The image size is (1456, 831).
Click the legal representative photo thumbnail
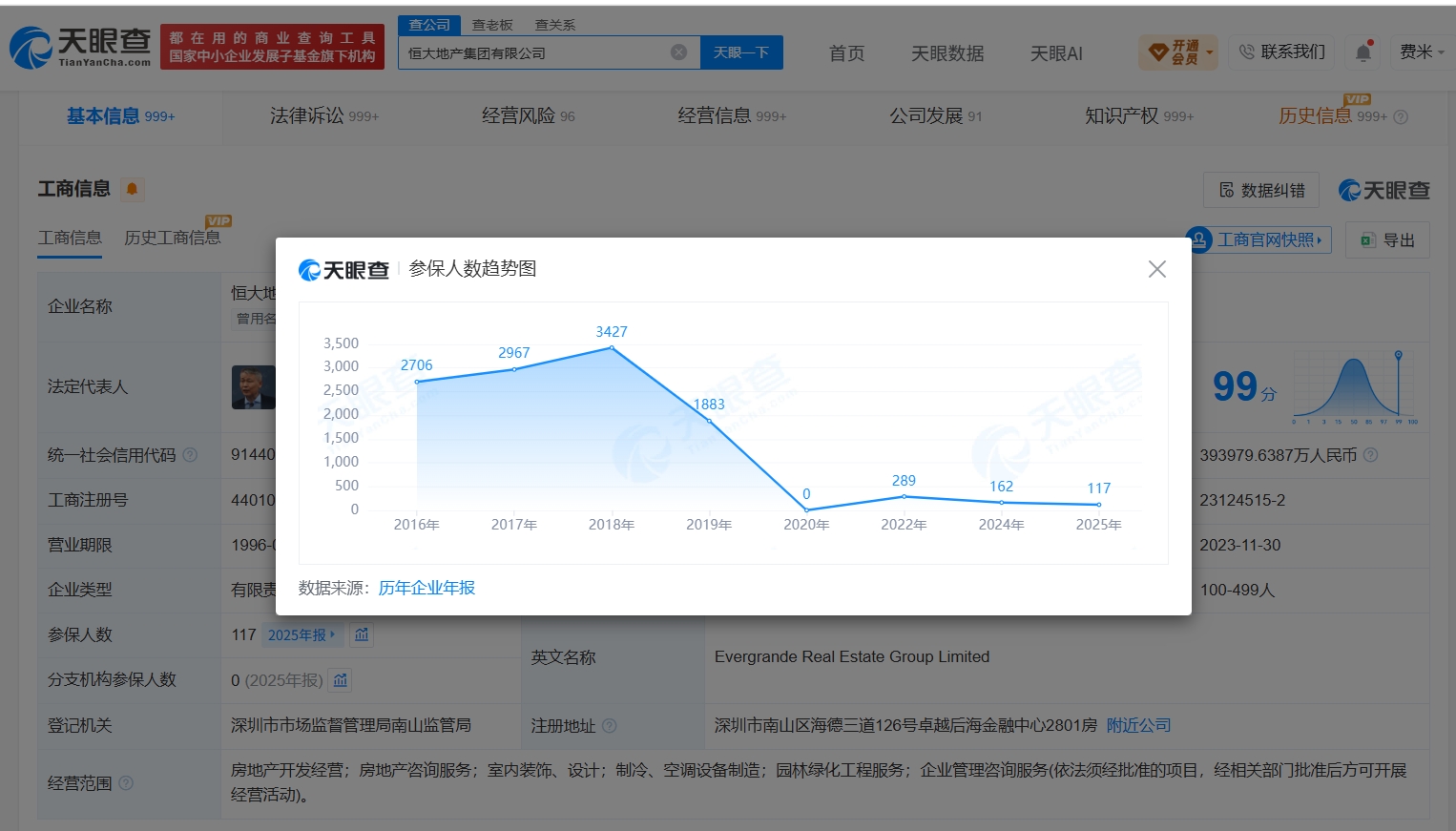point(254,386)
